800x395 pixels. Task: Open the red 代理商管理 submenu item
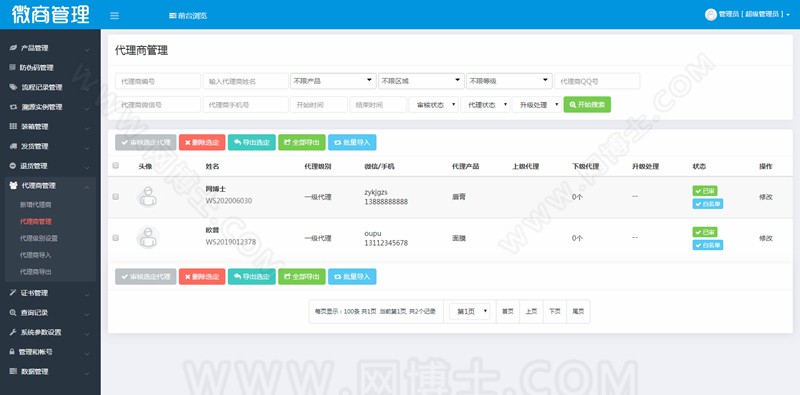click(x=36, y=221)
